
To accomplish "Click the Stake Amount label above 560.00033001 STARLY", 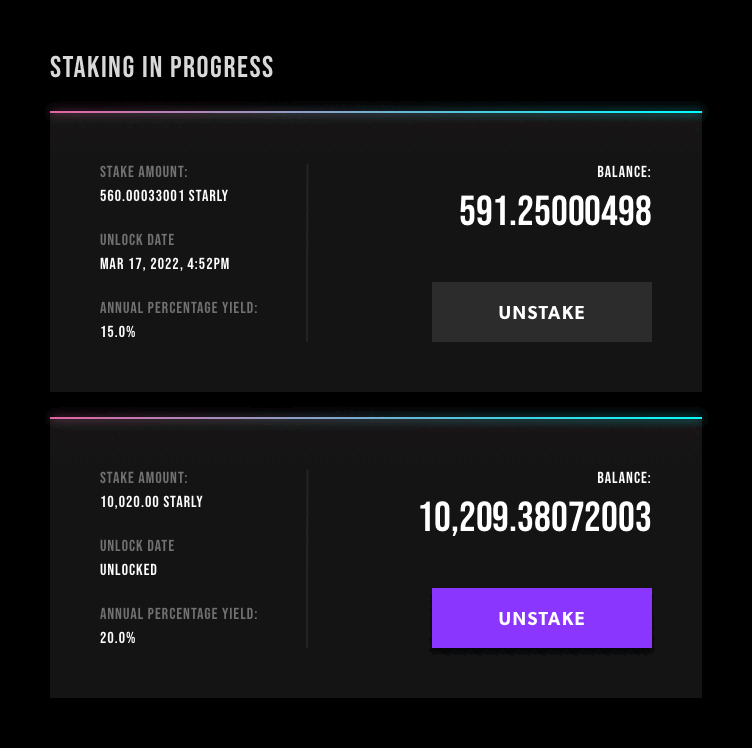I will point(144,172).
